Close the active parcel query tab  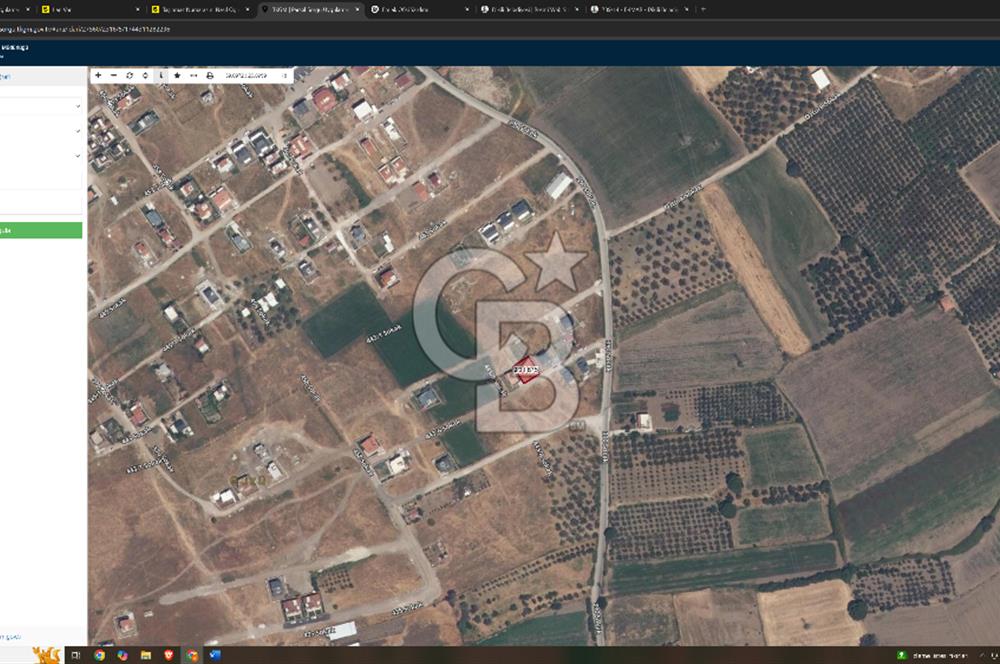pos(357,10)
